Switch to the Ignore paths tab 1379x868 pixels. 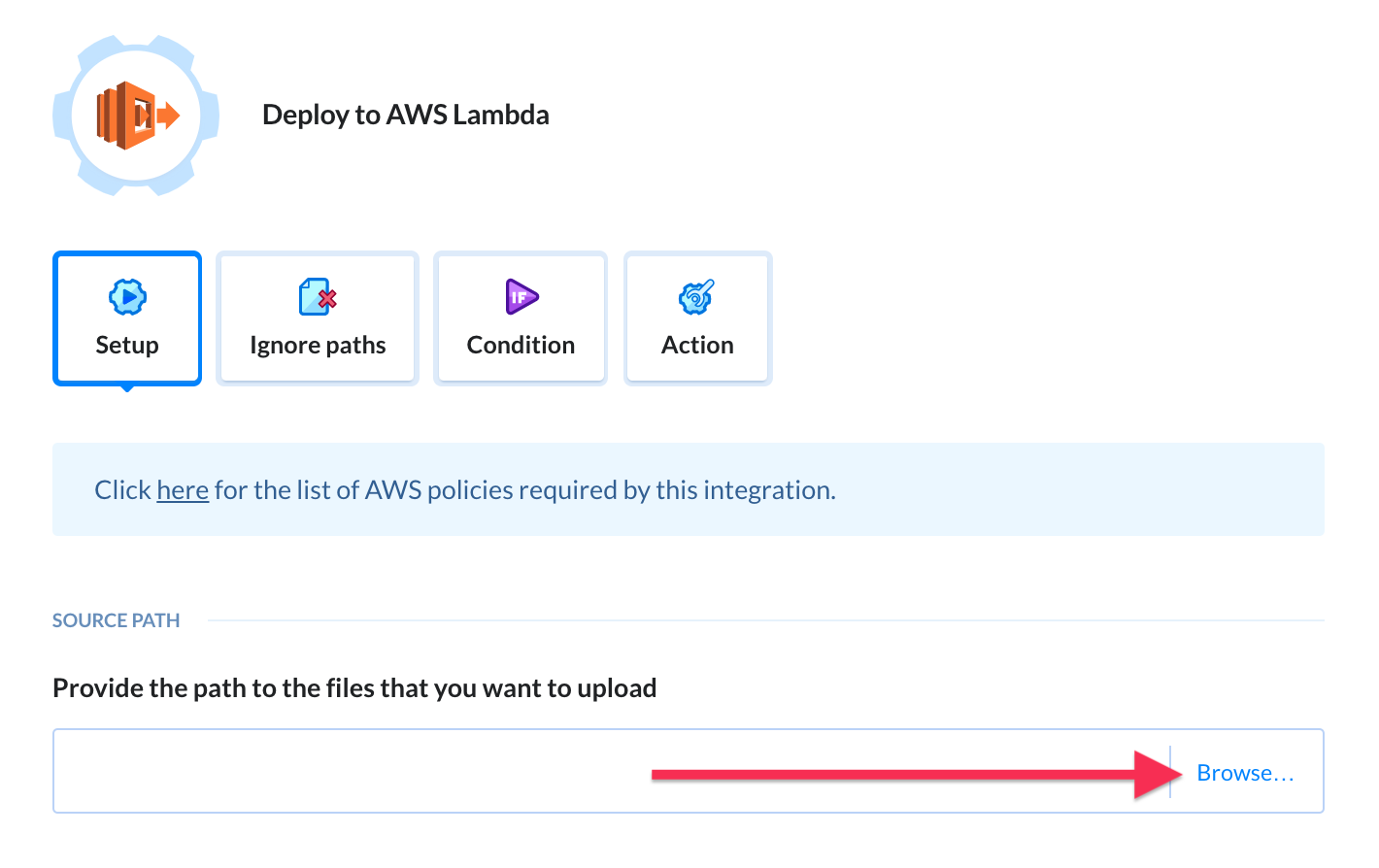[318, 318]
